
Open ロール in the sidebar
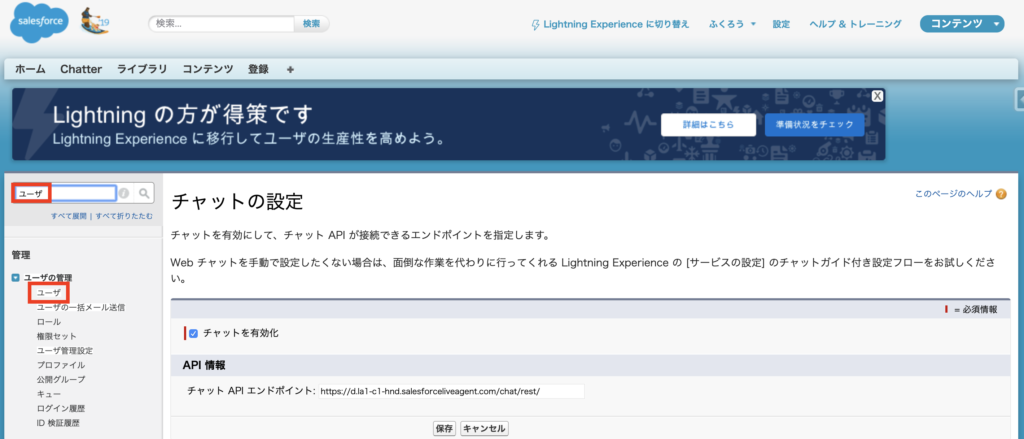pyautogui.click(x=49, y=321)
